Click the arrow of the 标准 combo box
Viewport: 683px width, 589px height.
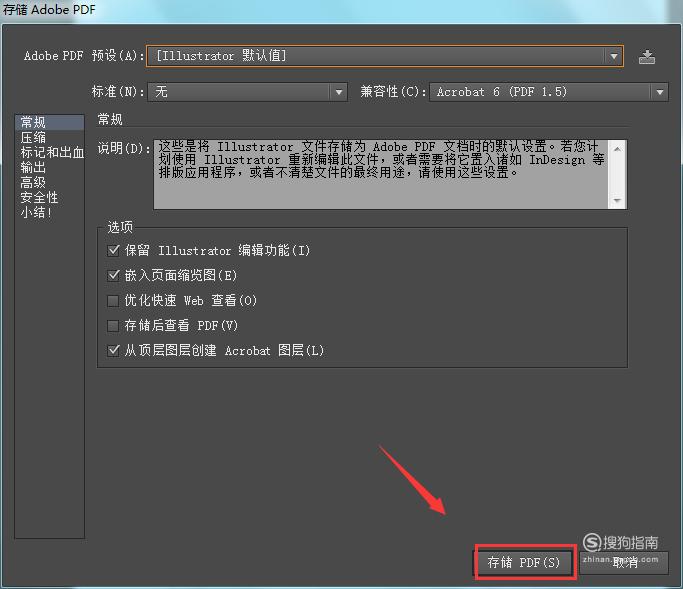coord(338,92)
